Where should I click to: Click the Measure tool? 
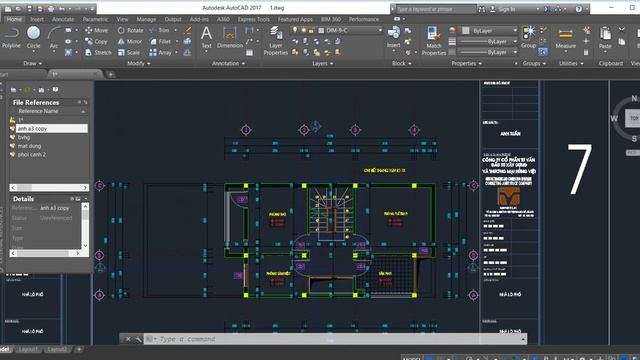point(565,39)
